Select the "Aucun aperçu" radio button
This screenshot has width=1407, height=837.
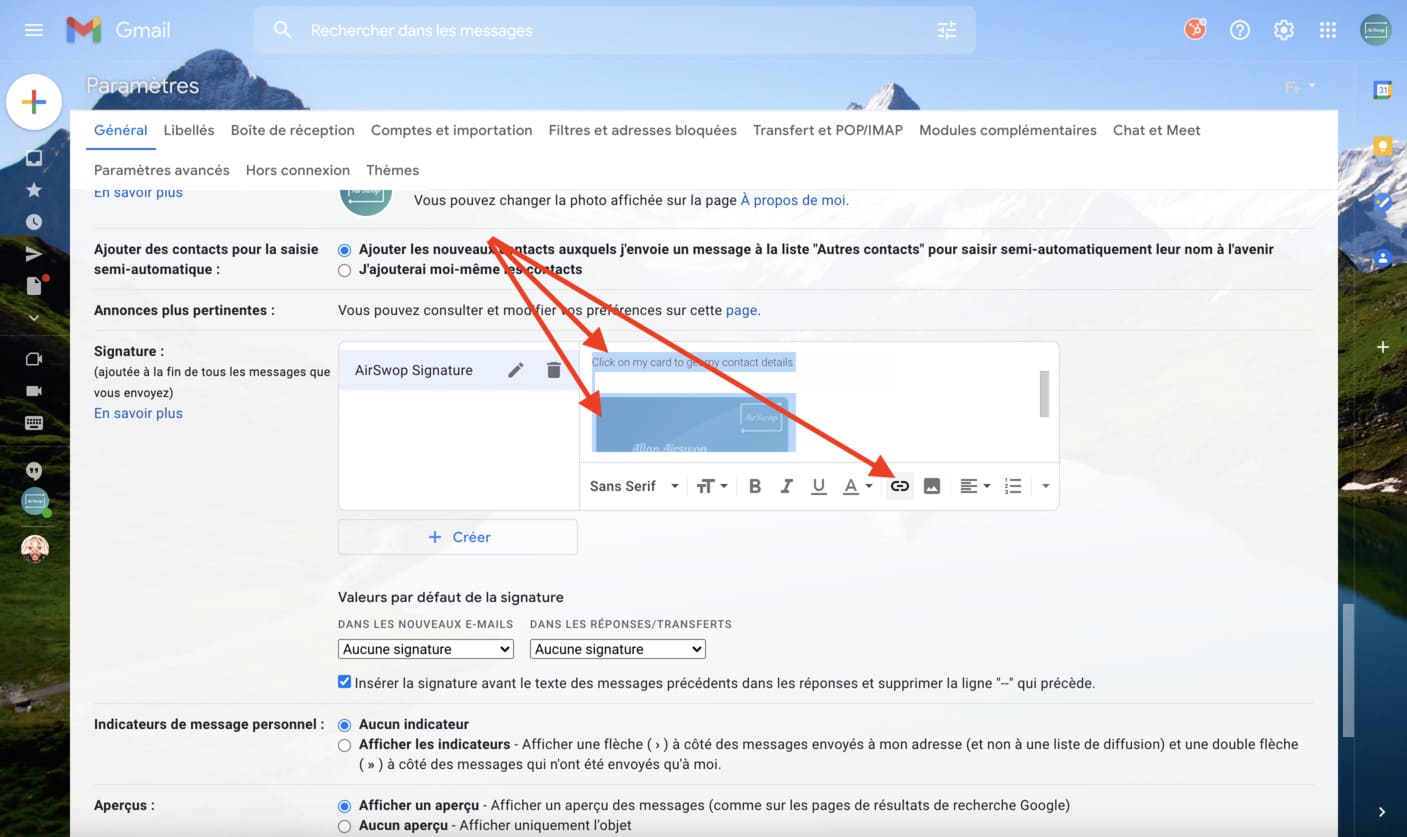pos(345,826)
